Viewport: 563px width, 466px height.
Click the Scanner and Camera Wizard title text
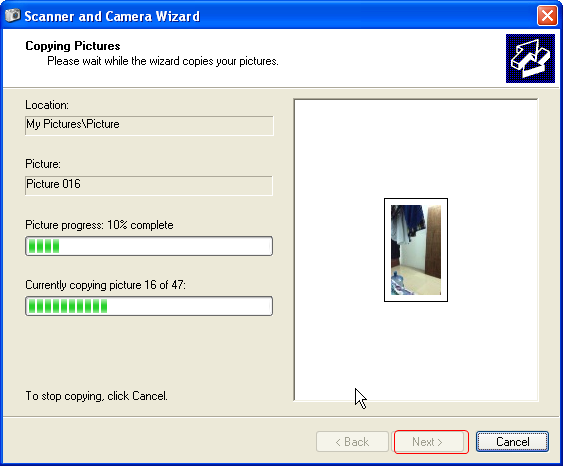[112, 16]
